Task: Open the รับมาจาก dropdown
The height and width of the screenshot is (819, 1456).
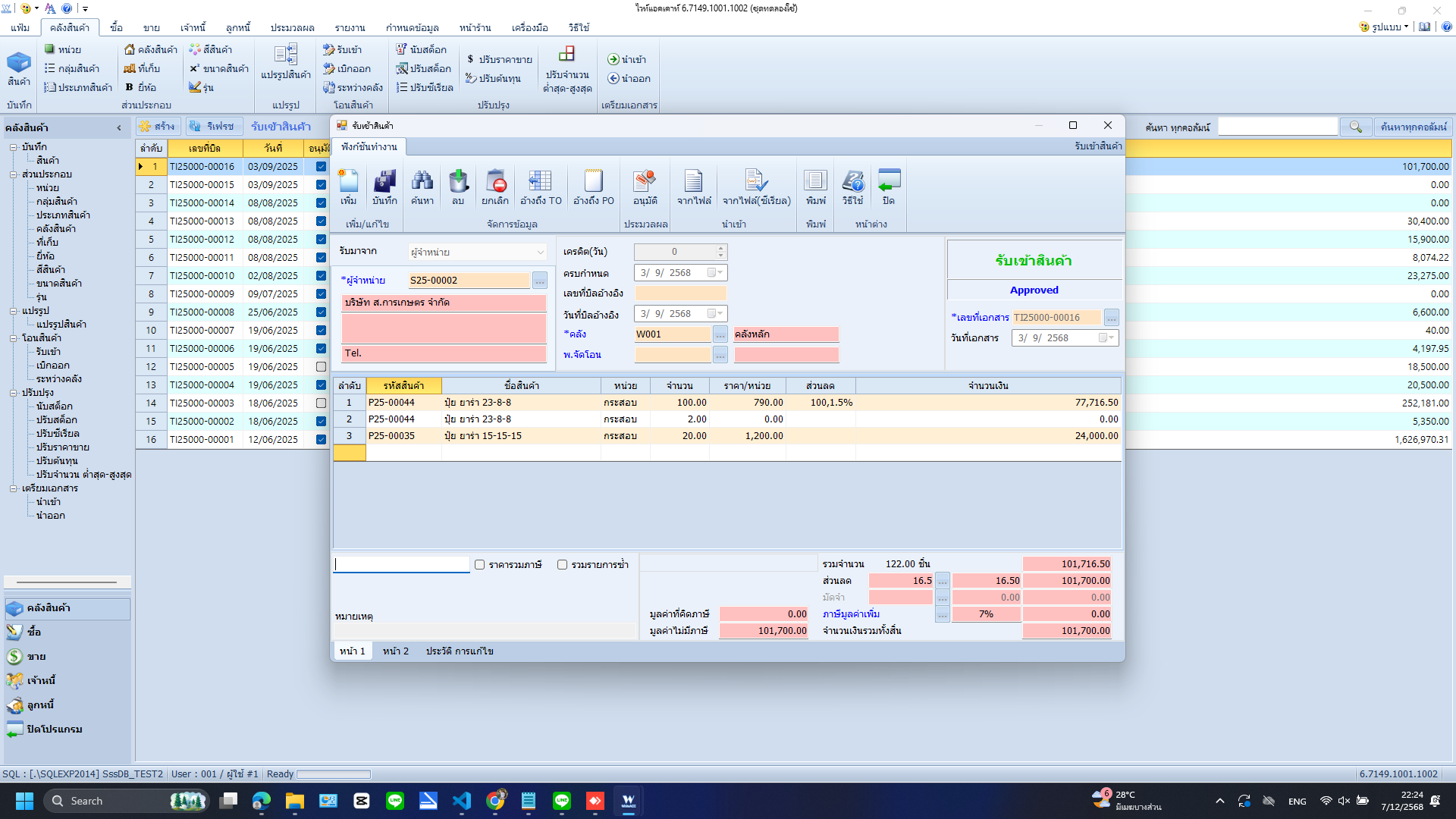Action: pyautogui.click(x=540, y=253)
